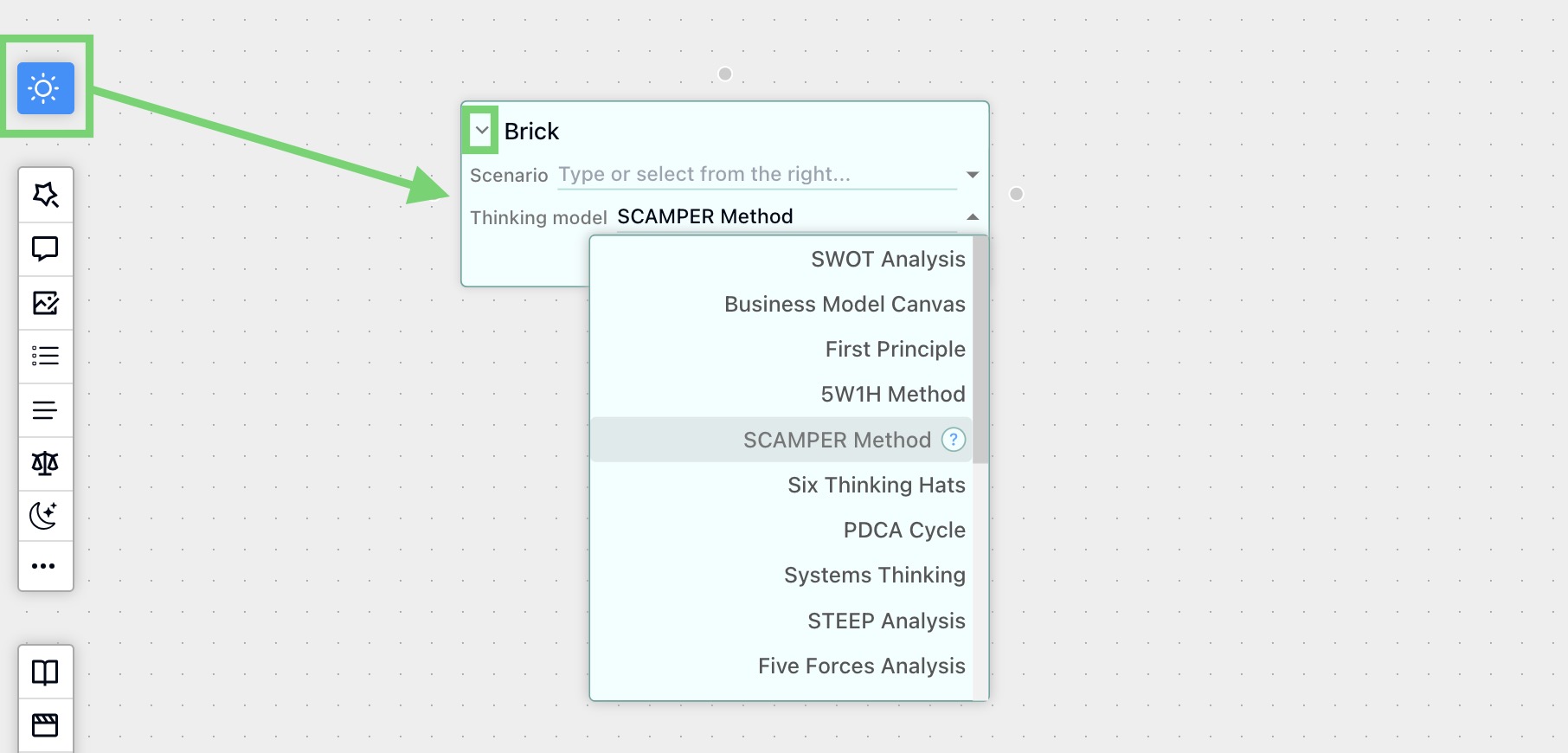
Task: Select the highlighted sun brainstorm tool
Action: pyautogui.click(x=44, y=87)
